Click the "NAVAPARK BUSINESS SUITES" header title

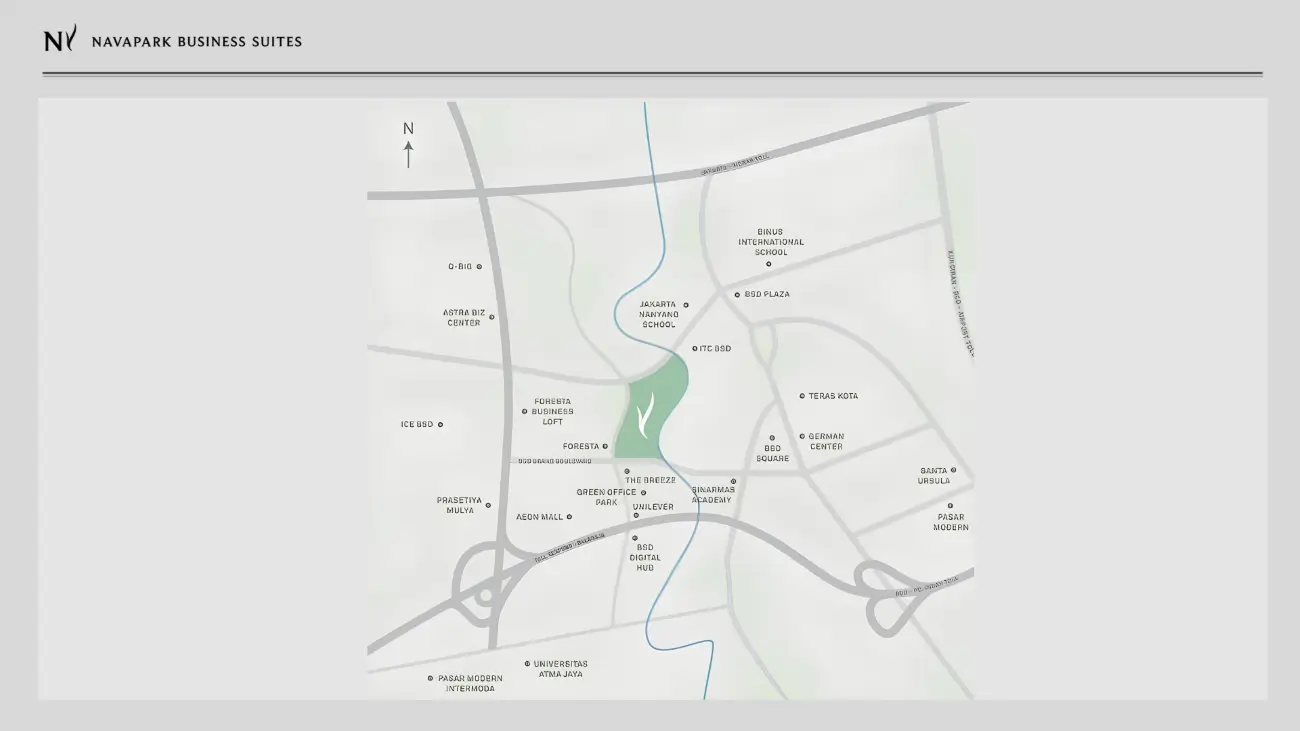196,42
